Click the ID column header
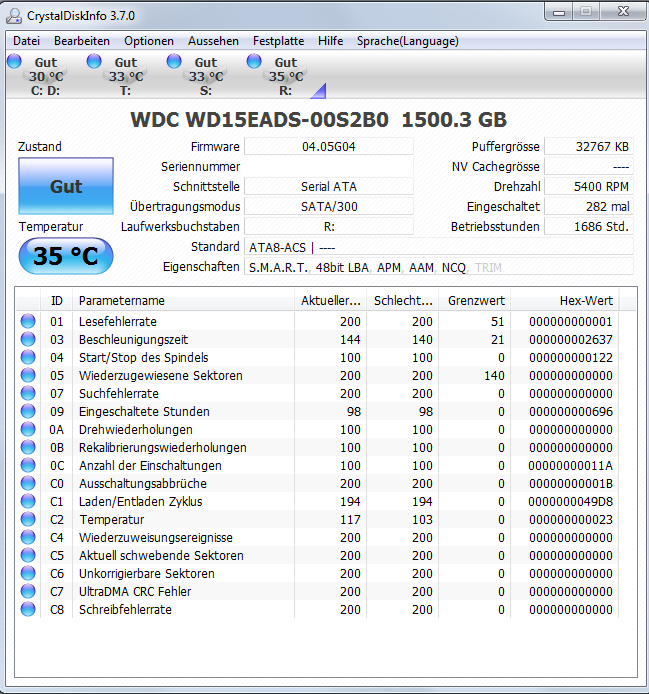The width and height of the screenshot is (649, 694). (x=57, y=301)
